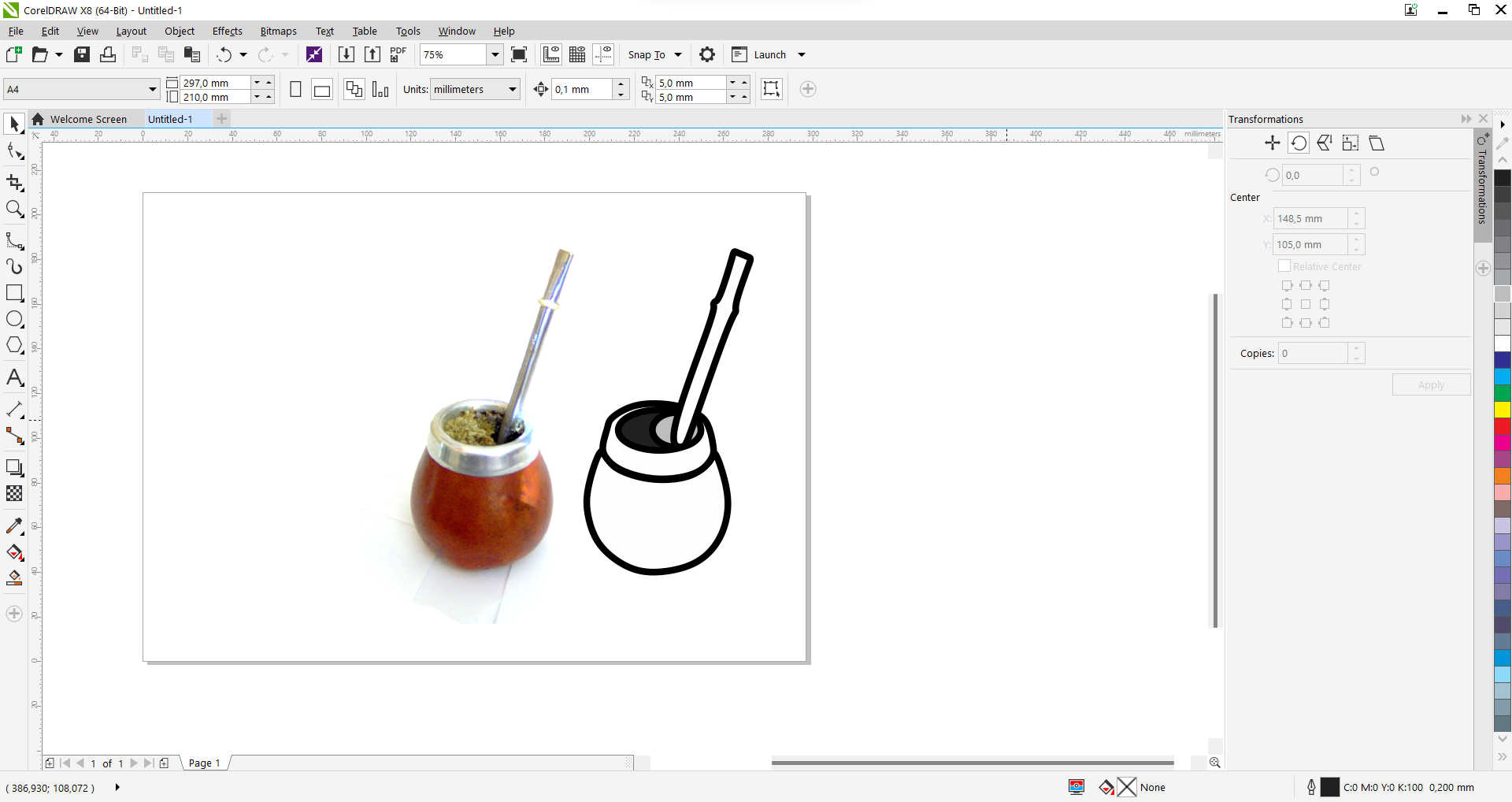The height and width of the screenshot is (802, 1512).
Task: Open the Object menu
Action: (x=179, y=32)
